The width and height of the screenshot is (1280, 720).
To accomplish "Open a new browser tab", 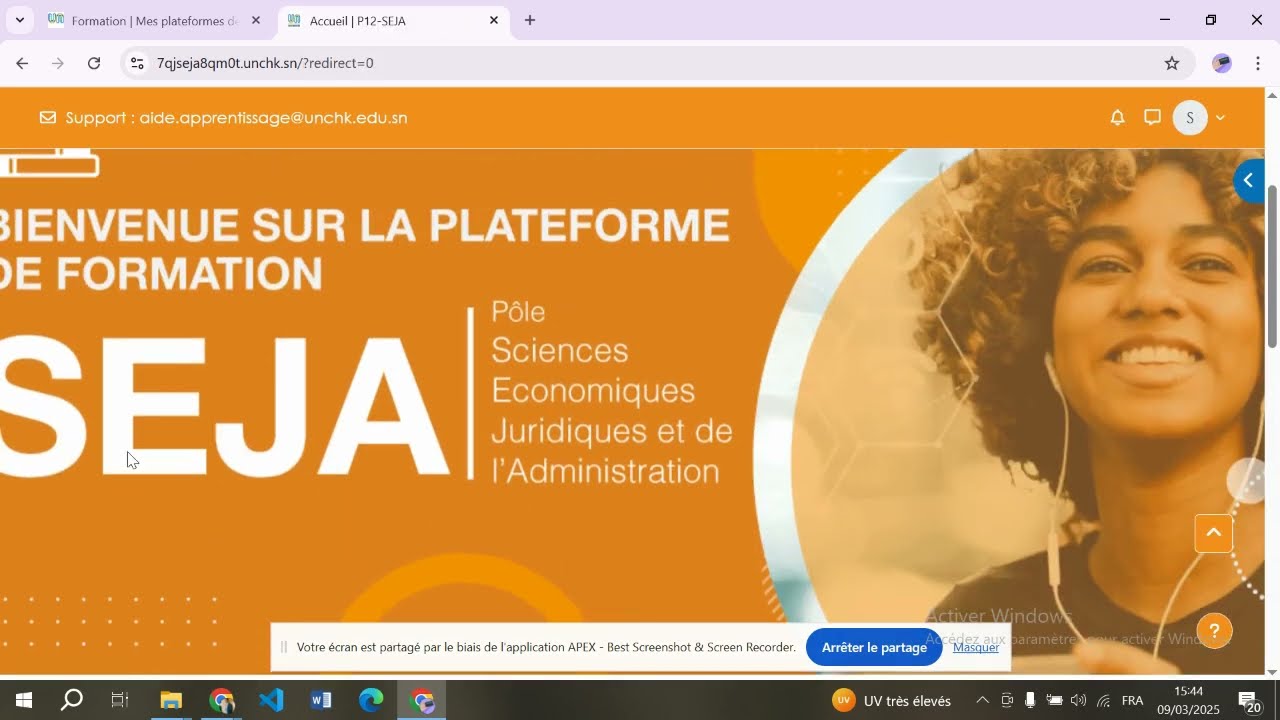I will pyautogui.click(x=530, y=20).
